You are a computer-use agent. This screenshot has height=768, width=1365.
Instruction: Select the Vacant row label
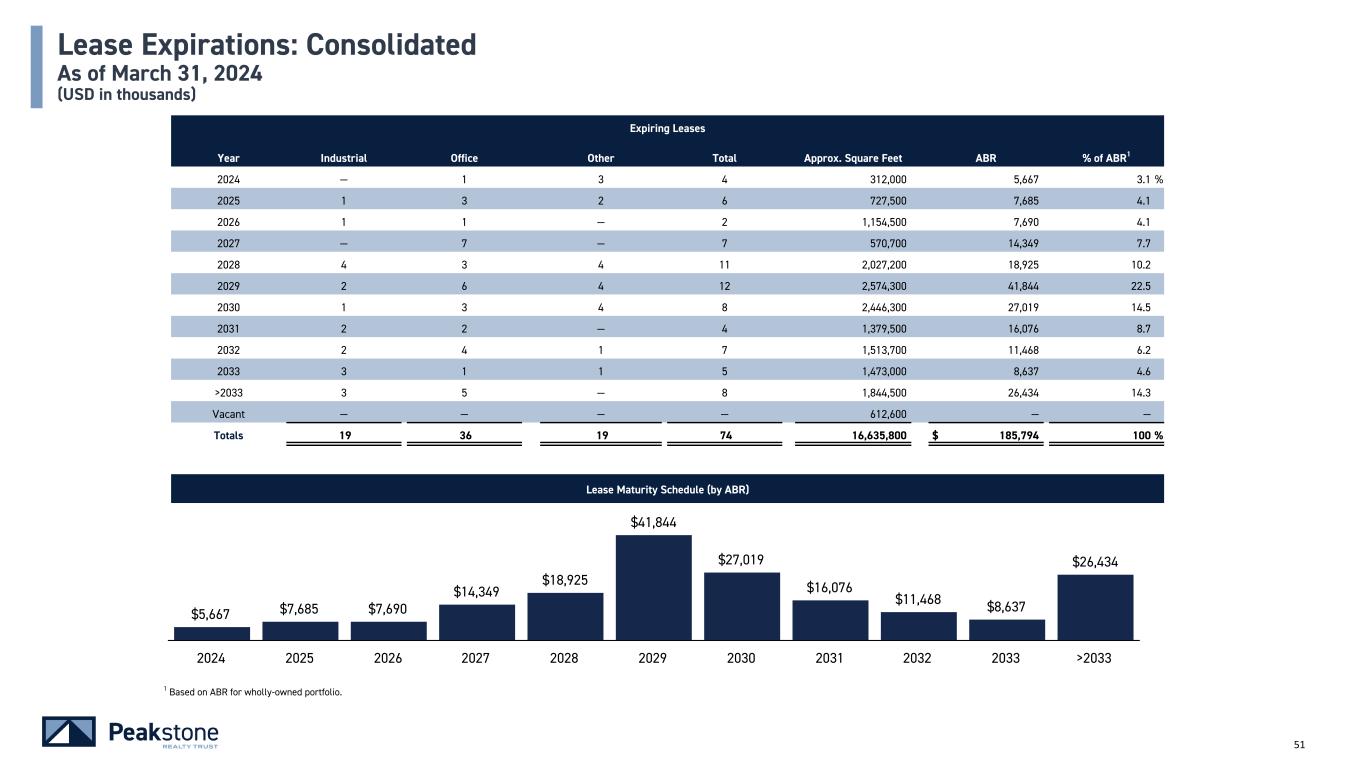pyautogui.click(x=230, y=414)
